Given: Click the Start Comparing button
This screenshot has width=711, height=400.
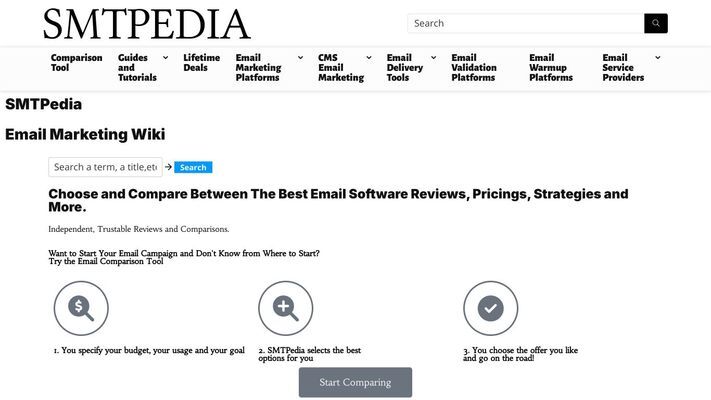Looking at the screenshot, I should point(356,382).
